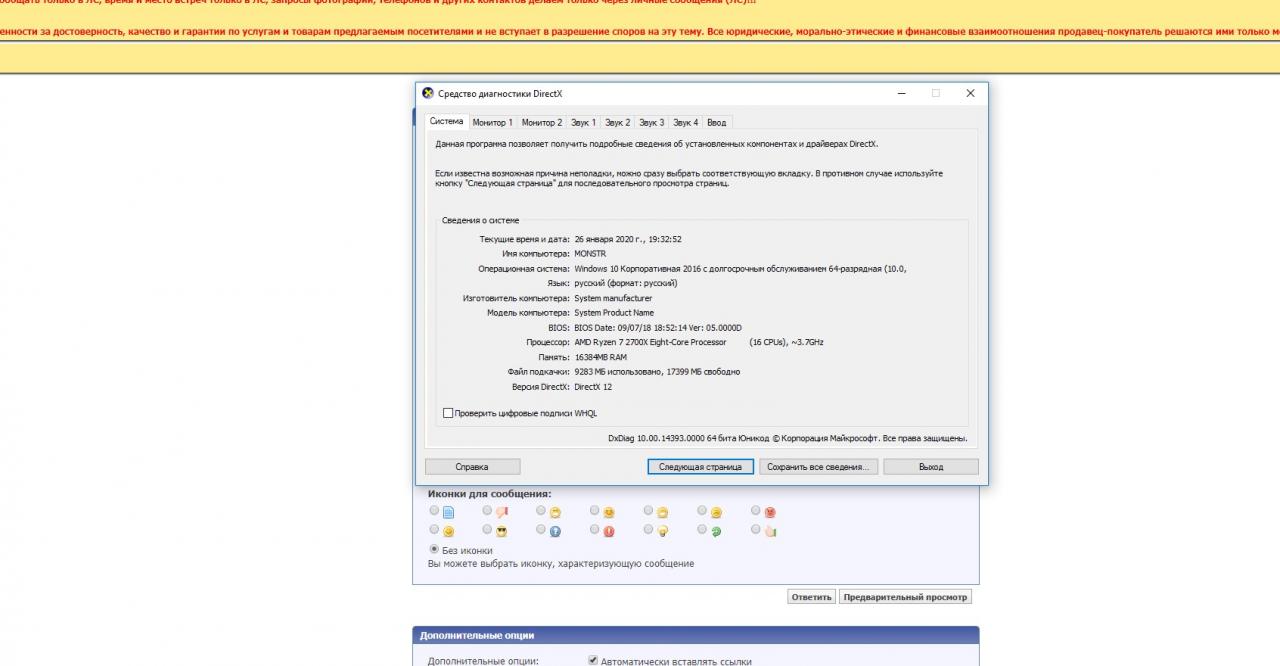Screen dimensions: 1280x666
Task: Click the red exclamation mark post icon
Action: [x=609, y=532]
